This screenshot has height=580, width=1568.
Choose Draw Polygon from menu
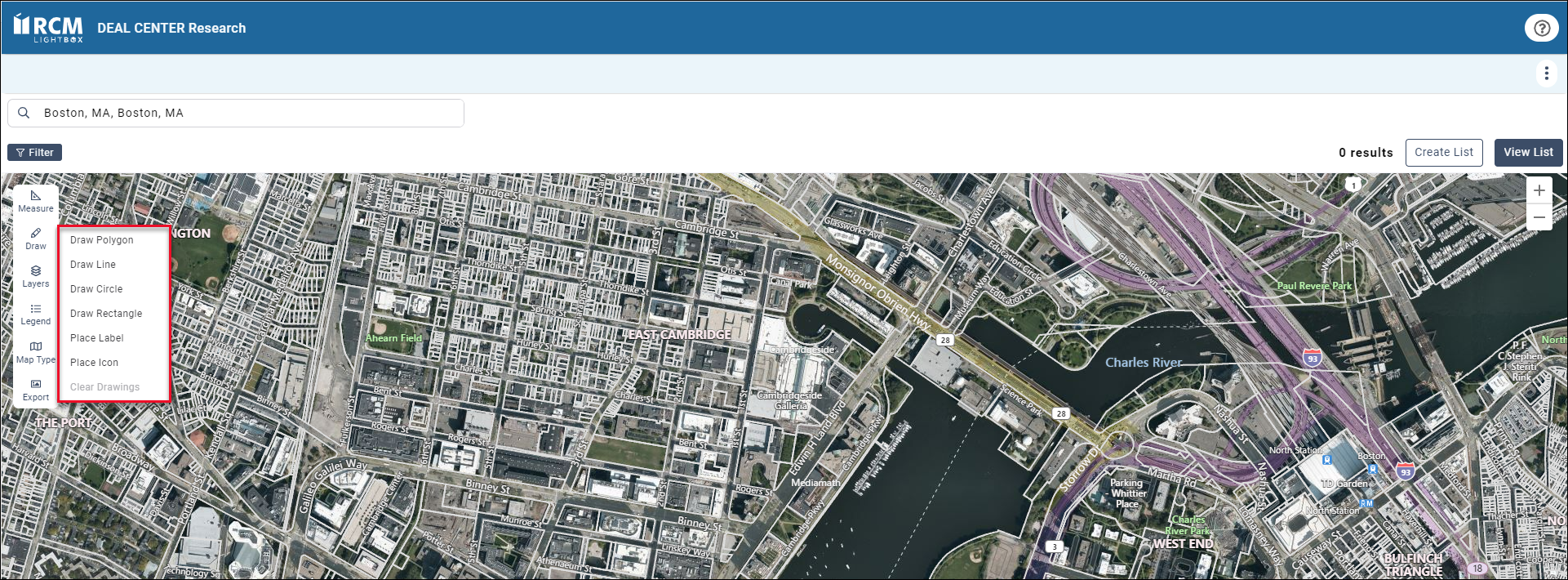tap(102, 240)
